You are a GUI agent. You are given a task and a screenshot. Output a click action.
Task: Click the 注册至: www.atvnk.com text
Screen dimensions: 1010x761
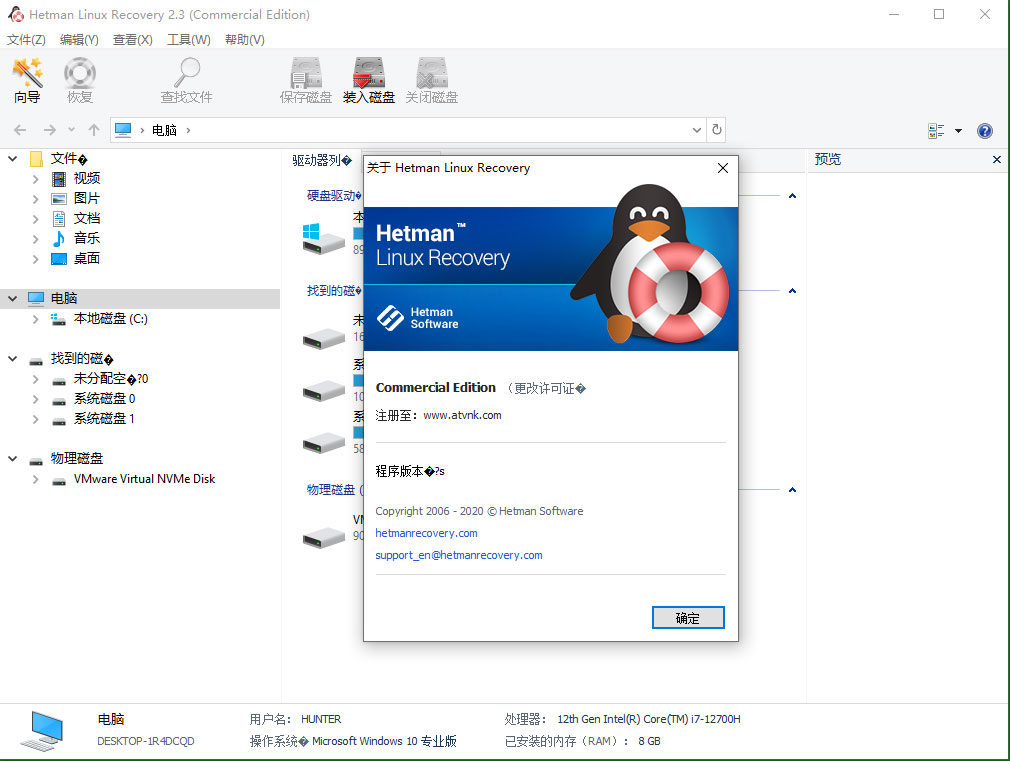[x=438, y=416]
